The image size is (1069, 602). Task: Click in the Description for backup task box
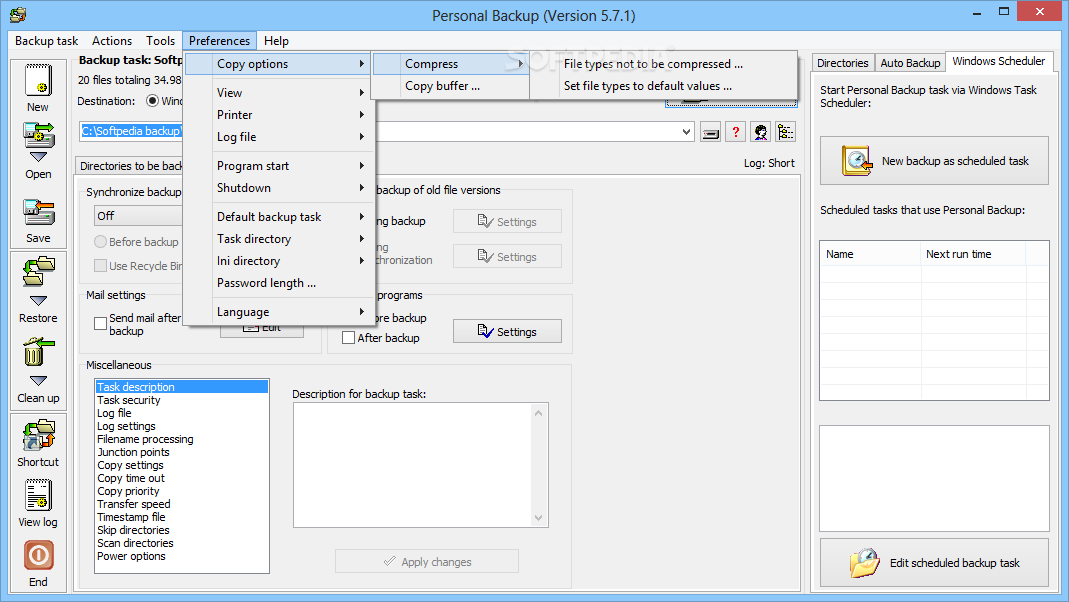tap(421, 465)
